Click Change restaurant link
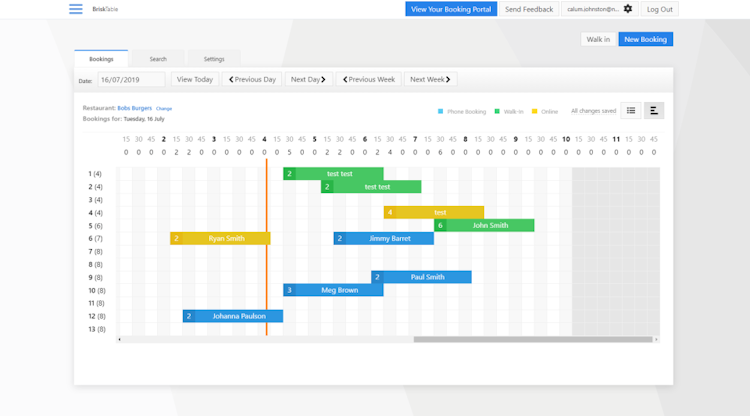This screenshot has width=750, height=416. coord(164,109)
